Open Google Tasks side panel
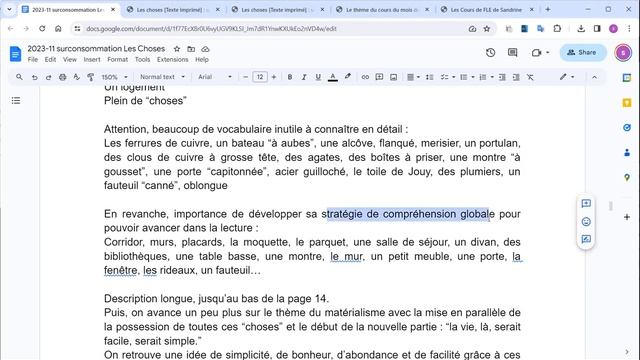The height and width of the screenshot is (360, 640). click(627, 128)
